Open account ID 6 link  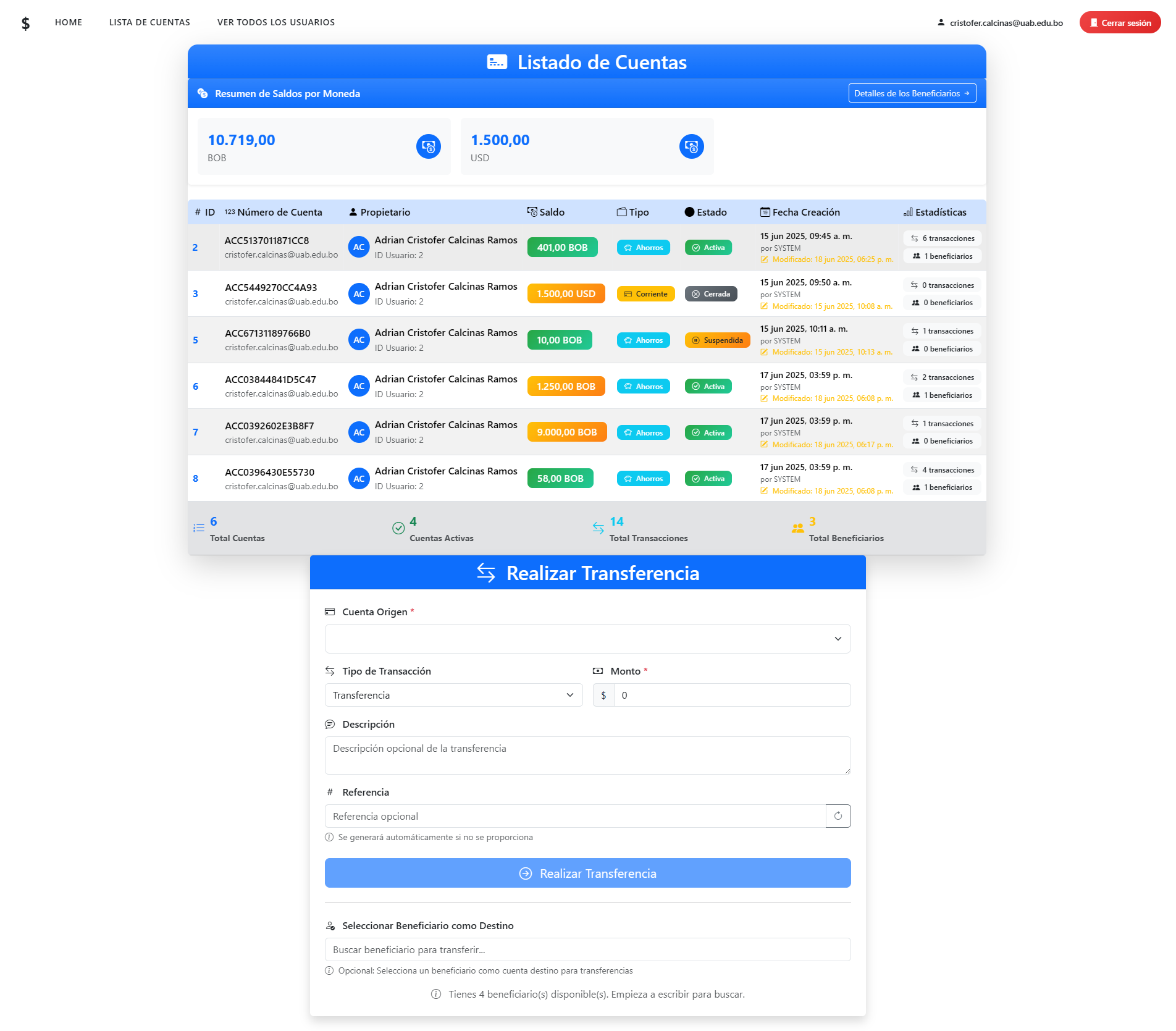tap(195, 387)
